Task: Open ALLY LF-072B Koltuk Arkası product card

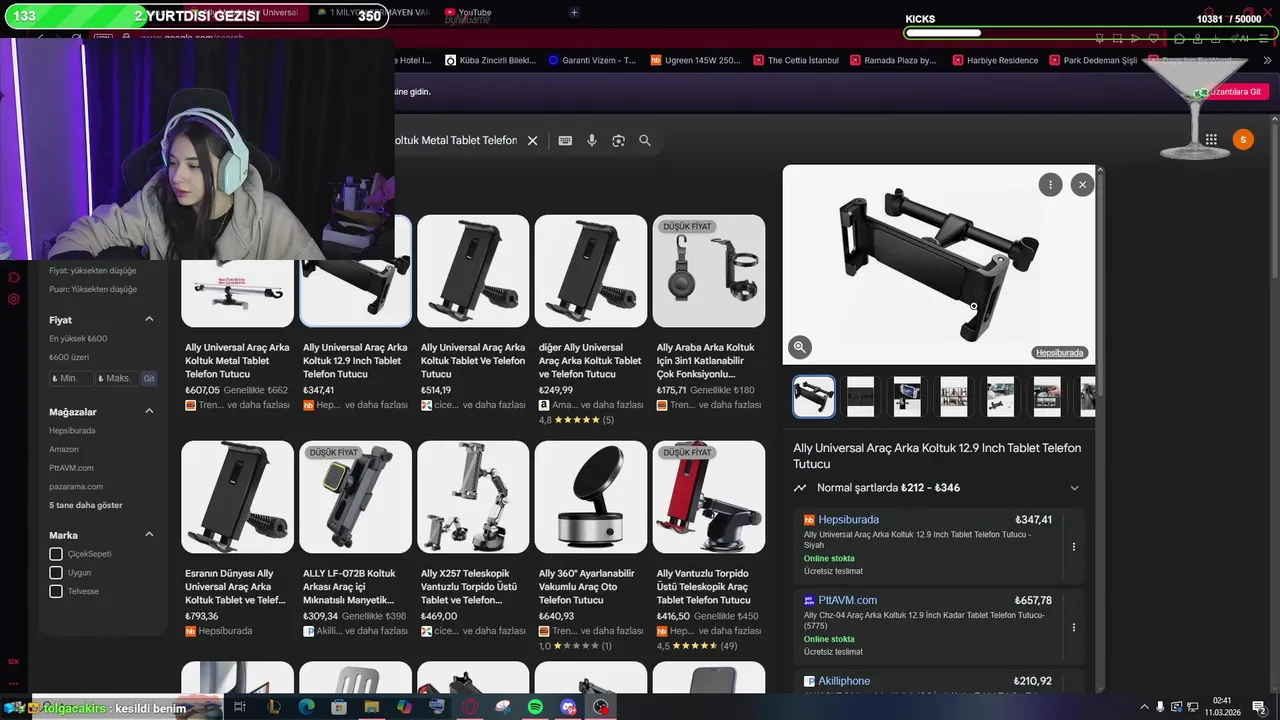Action: (x=355, y=540)
